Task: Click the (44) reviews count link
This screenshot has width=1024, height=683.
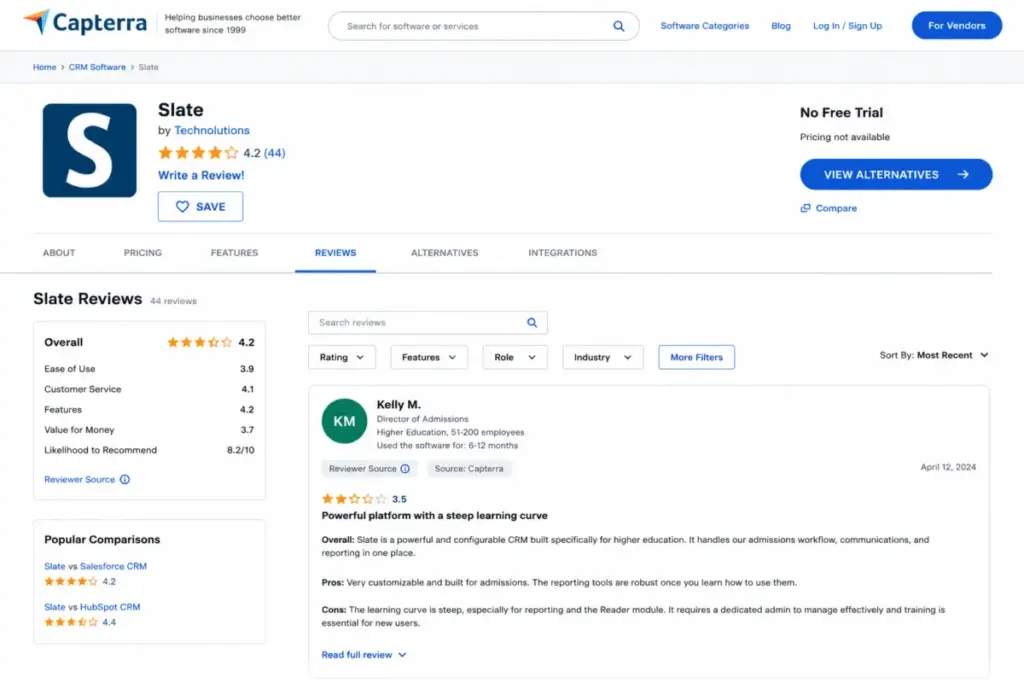Action: click(274, 153)
